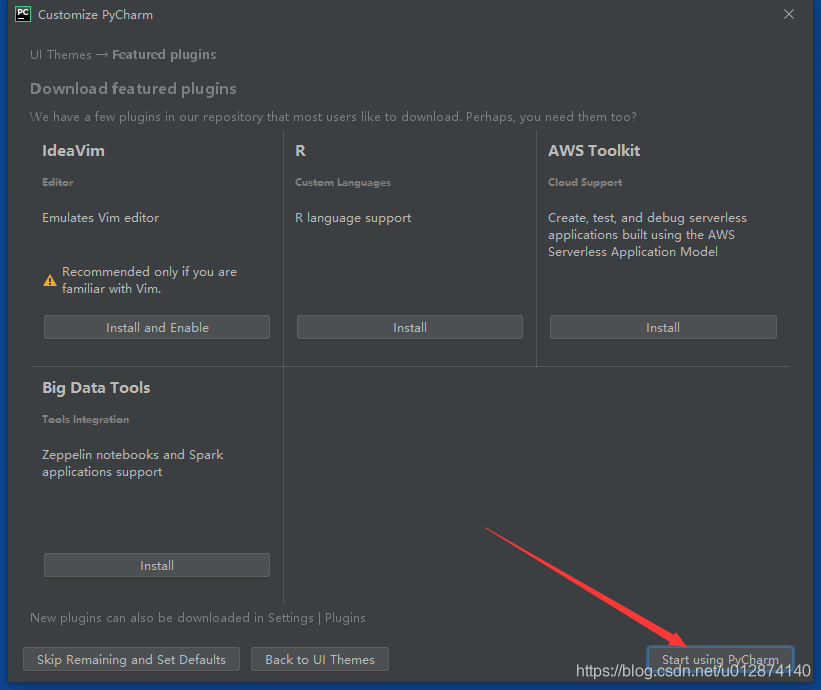Close the Customize PyCharm dialog
821x690 pixels.
point(789,14)
